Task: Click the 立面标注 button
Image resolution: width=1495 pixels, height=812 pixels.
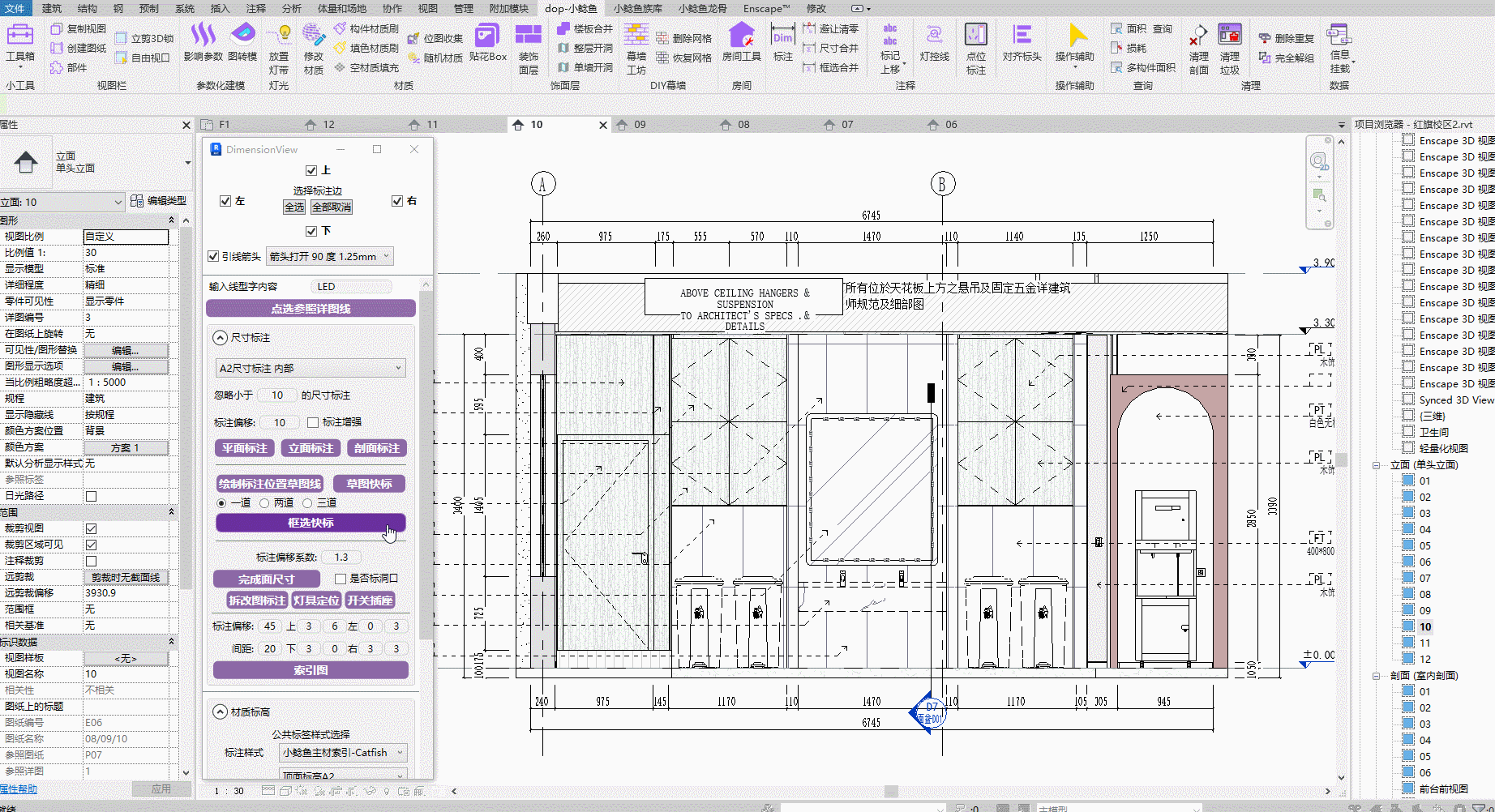Action: tap(311, 448)
